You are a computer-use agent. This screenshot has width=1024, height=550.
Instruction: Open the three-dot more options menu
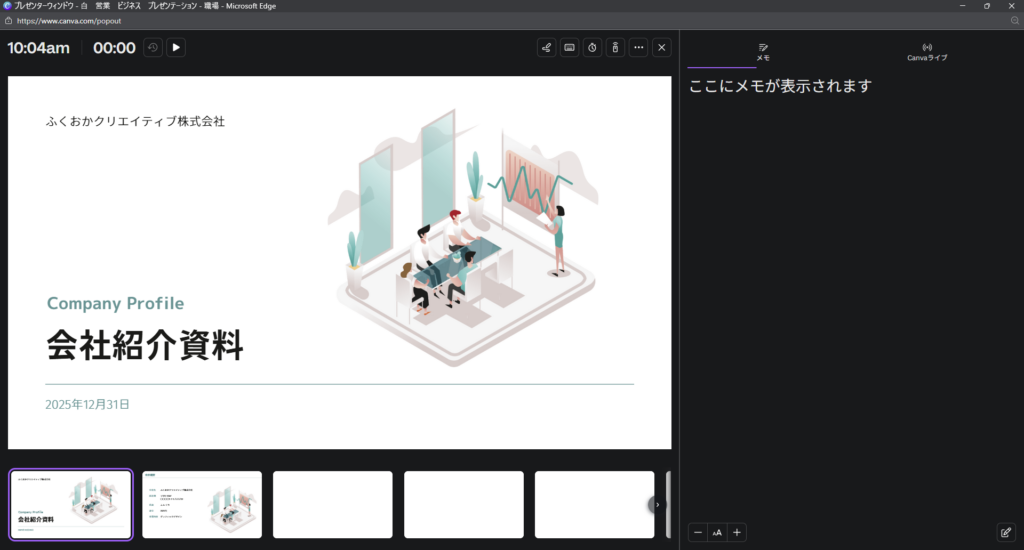[638, 47]
